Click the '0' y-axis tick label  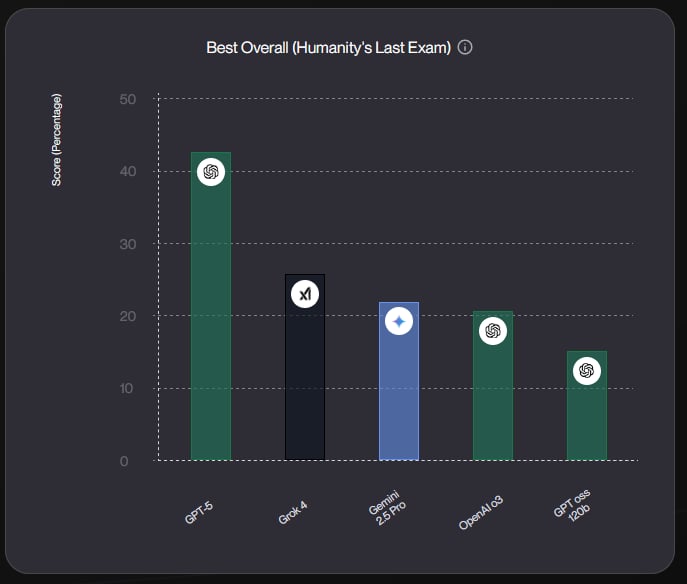(x=124, y=461)
